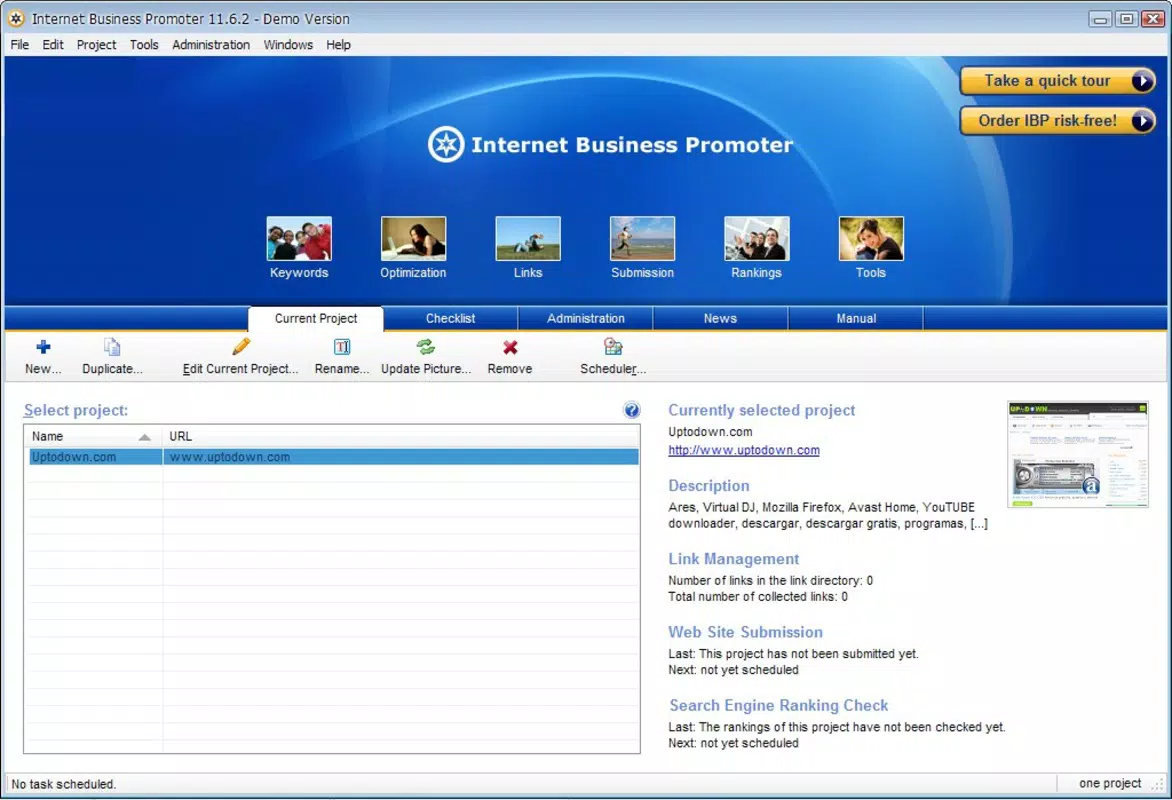Screen dimensions: 1172x800
Task: Open the Help menu
Action: (338, 45)
